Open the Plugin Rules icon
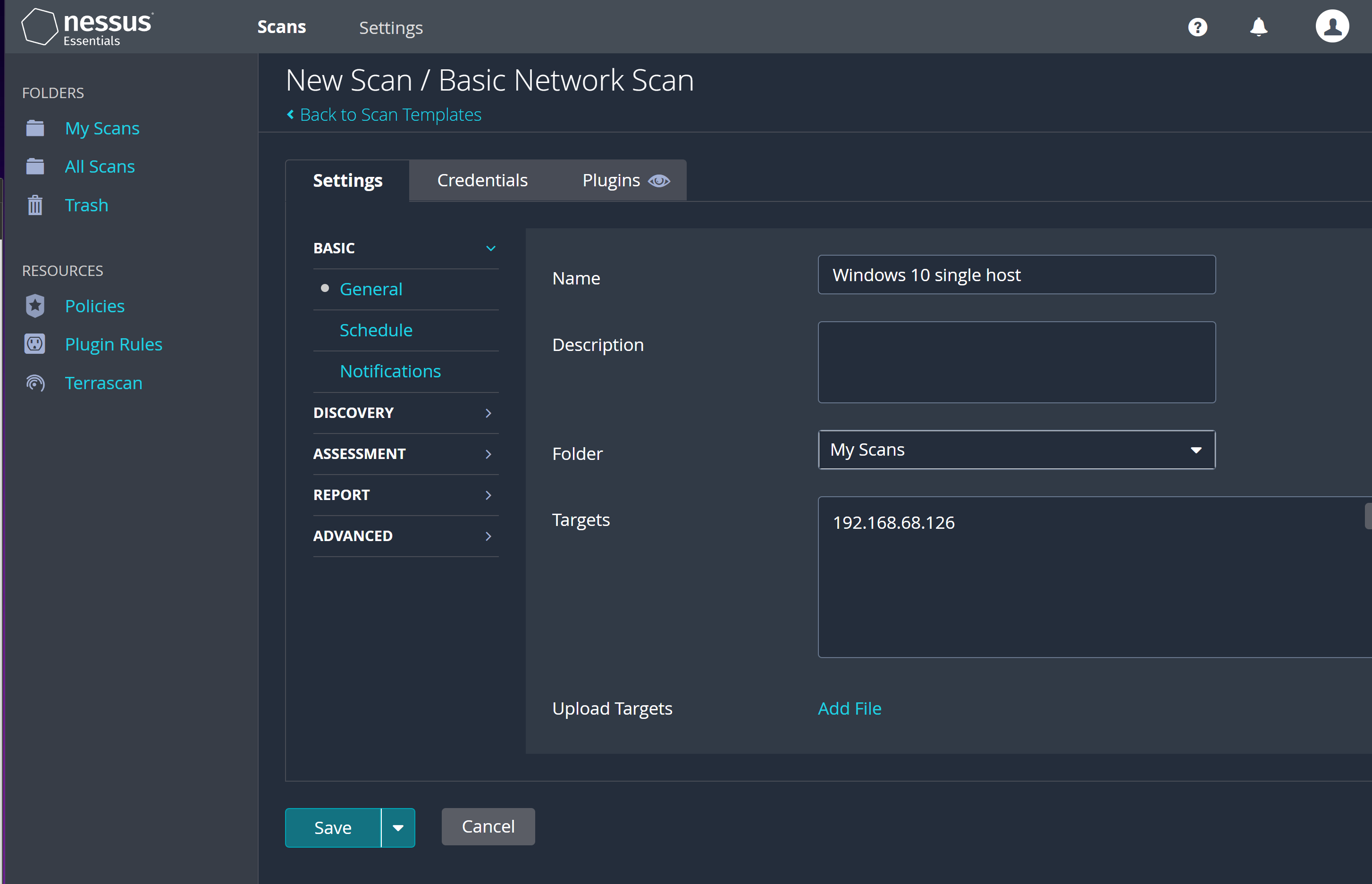1372x884 pixels. point(35,343)
